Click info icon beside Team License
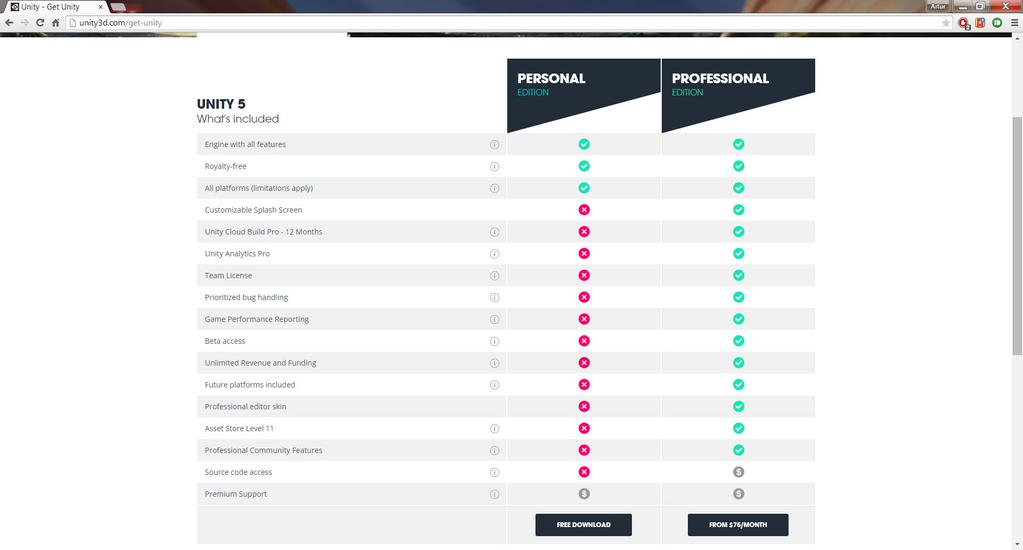The width and height of the screenshot is (1023, 550). [495, 276]
